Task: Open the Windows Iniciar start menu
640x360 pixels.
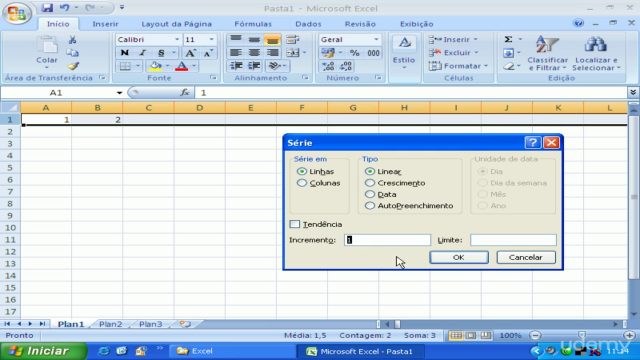Action: [x=43, y=351]
